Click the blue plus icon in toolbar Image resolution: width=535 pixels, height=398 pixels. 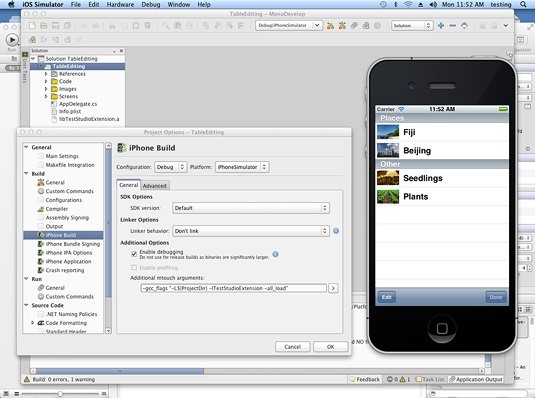pyautogui.click(x=441, y=26)
